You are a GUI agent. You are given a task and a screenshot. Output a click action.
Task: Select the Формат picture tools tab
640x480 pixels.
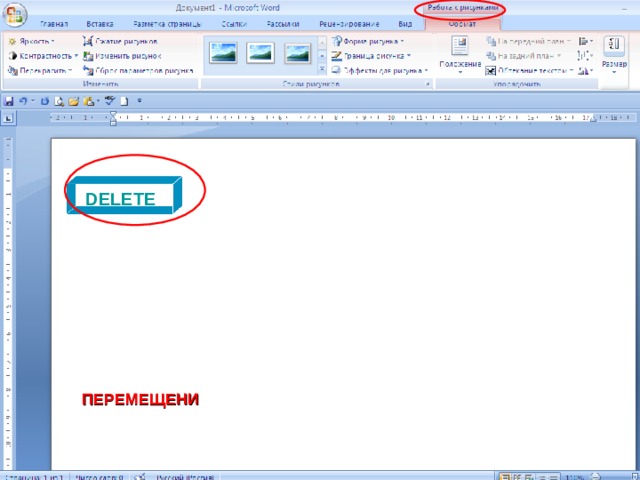point(462,24)
